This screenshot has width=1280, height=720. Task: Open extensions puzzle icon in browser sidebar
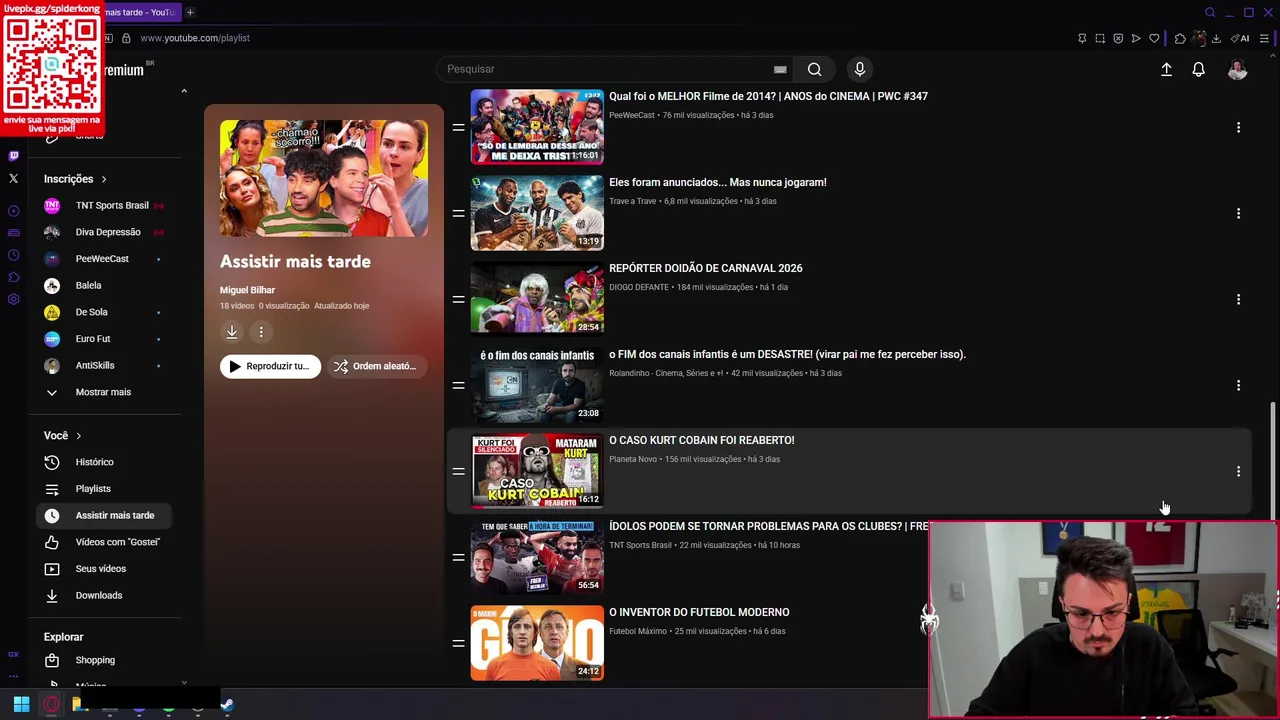(13, 277)
